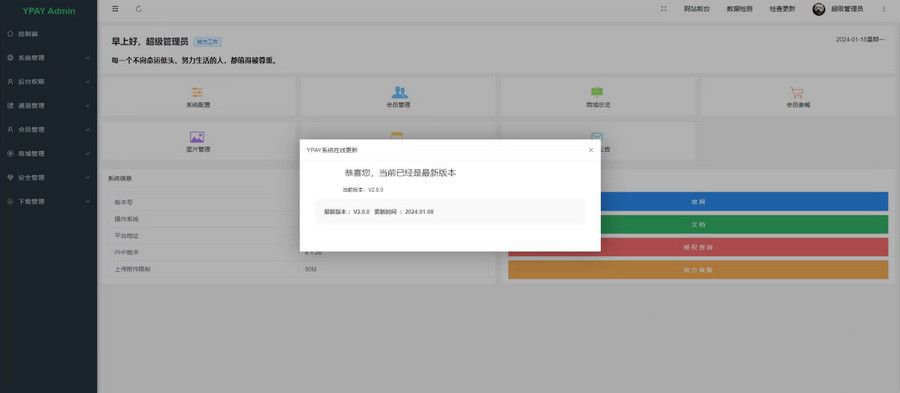Select the 50M upload limit value

pos(311,269)
